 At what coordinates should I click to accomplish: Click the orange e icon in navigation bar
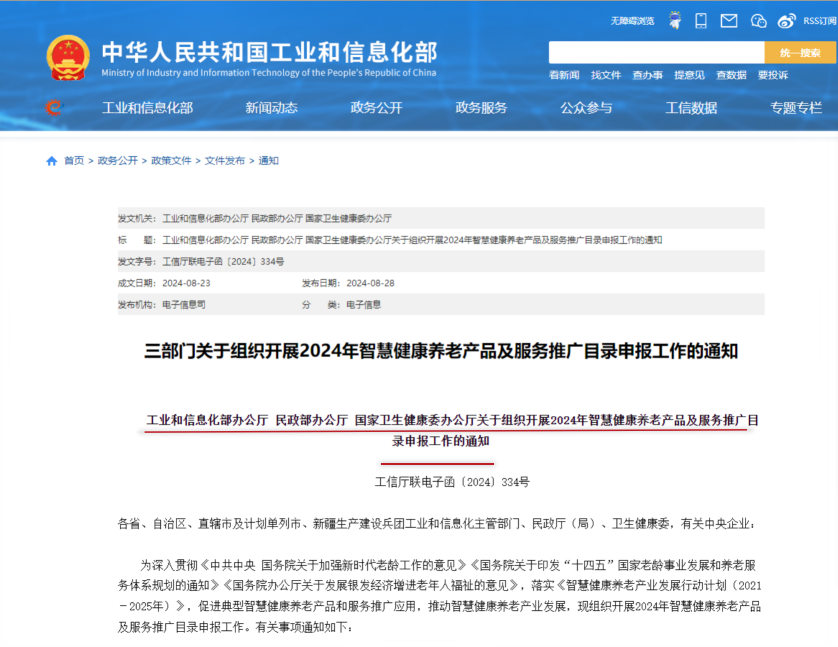tap(53, 107)
